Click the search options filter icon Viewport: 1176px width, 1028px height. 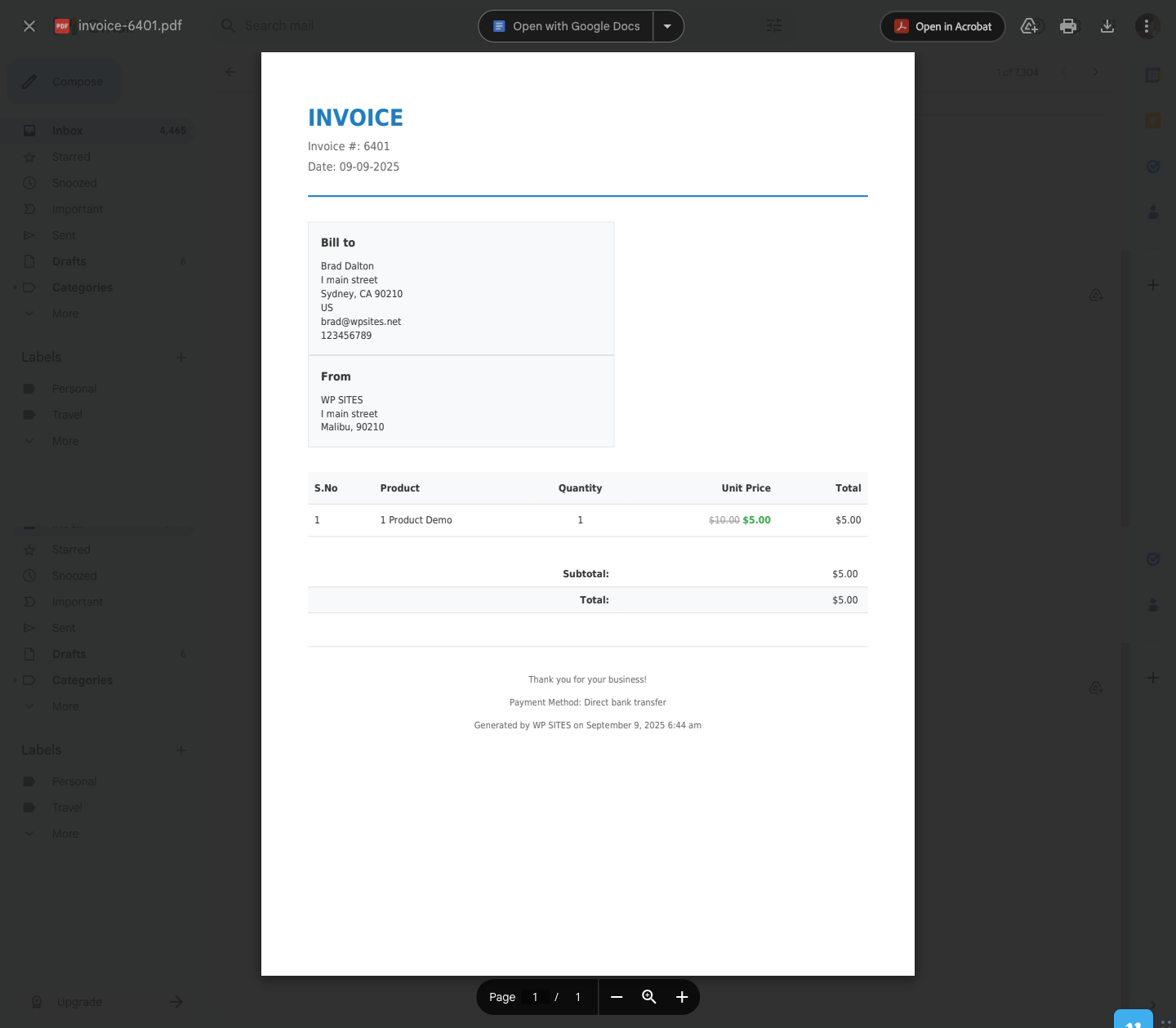pyautogui.click(x=774, y=26)
